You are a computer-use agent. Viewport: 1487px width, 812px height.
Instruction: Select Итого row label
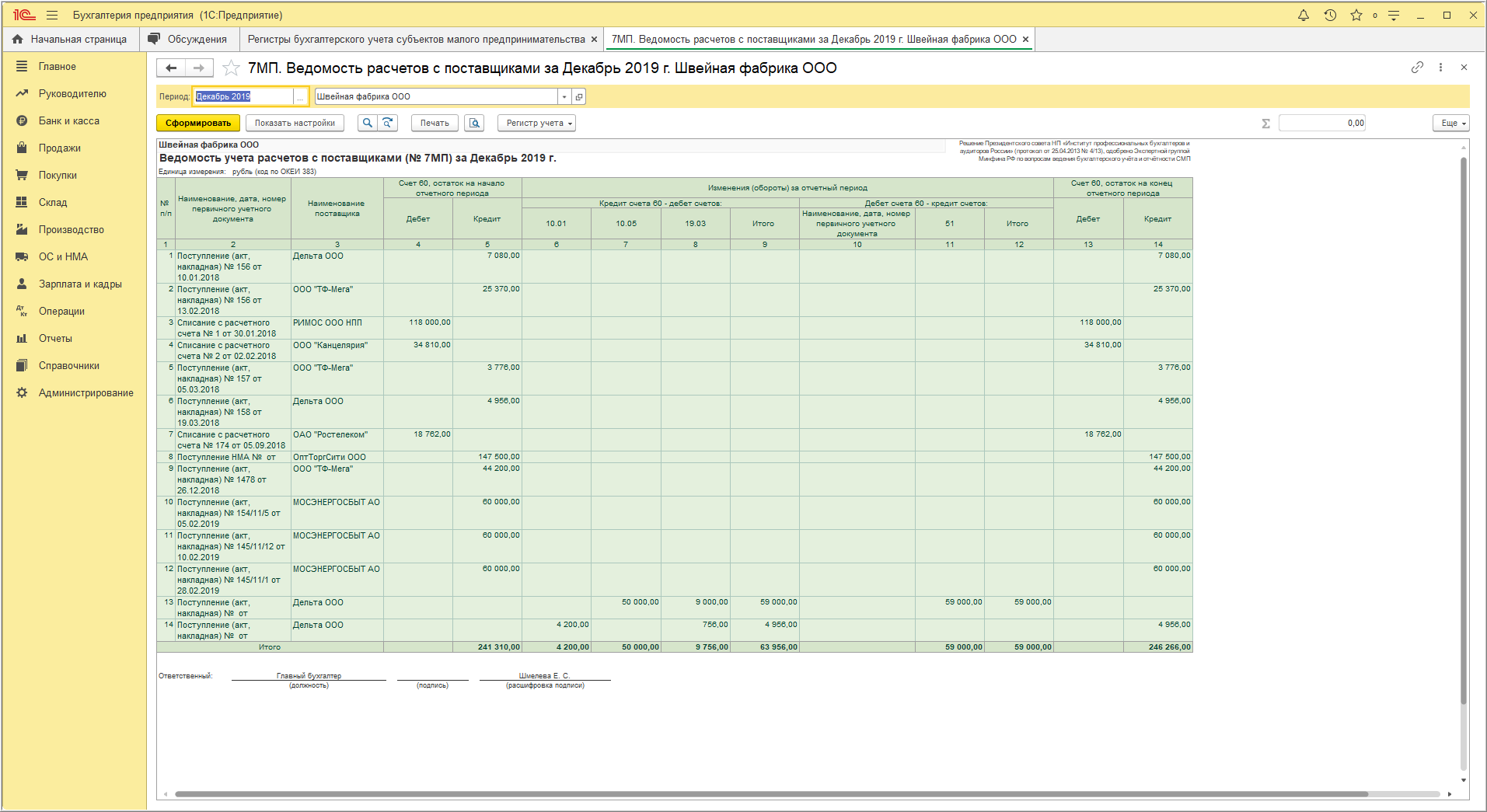(x=270, y=646)
